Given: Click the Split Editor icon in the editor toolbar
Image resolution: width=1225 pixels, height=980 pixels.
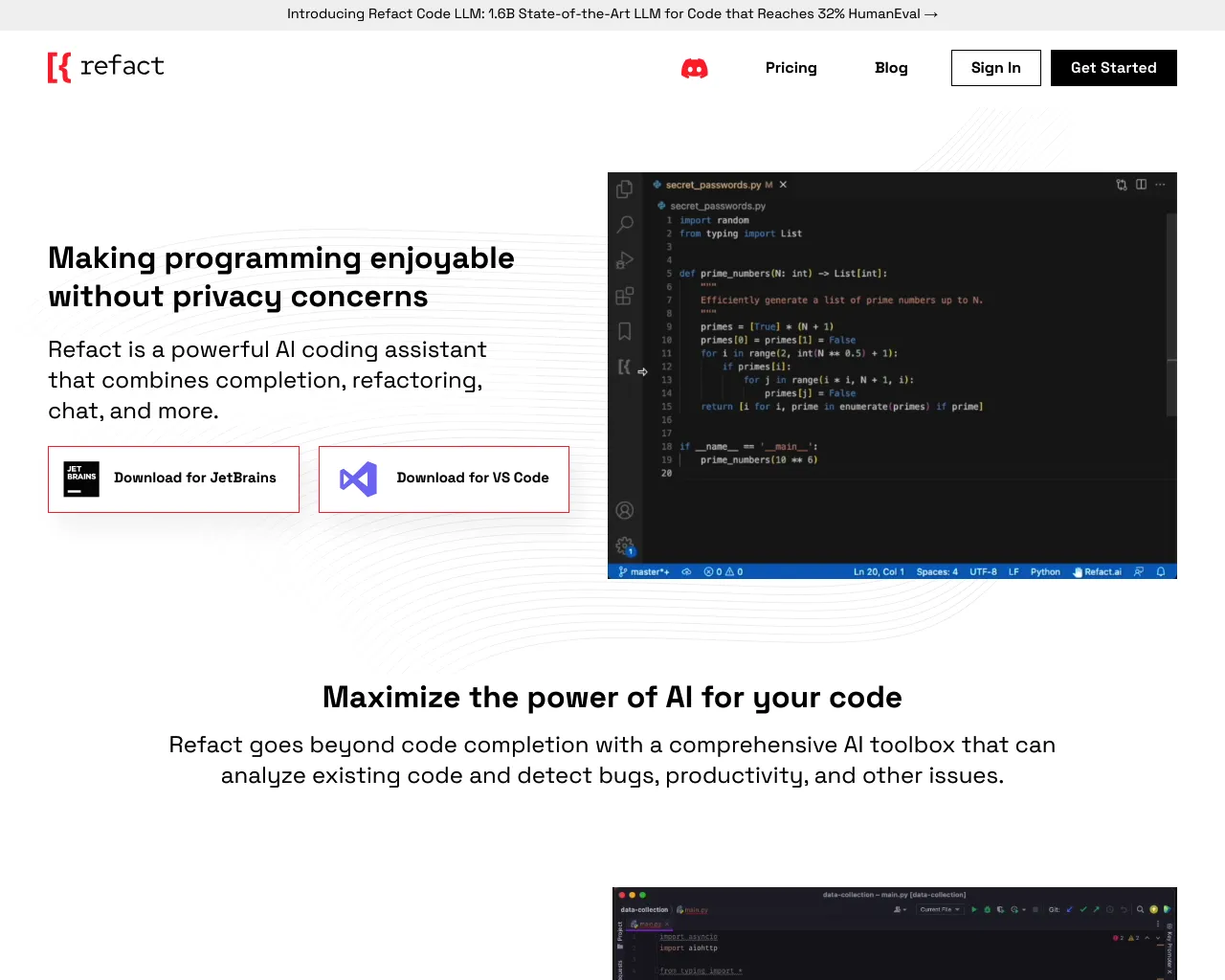Looking at the screenshot, I should 1141,184.
